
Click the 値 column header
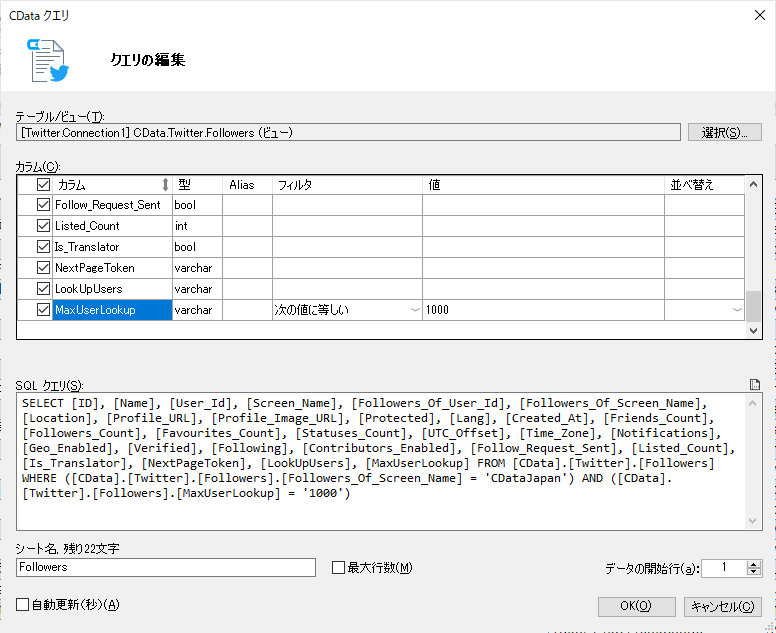click(x=543, y=185)
